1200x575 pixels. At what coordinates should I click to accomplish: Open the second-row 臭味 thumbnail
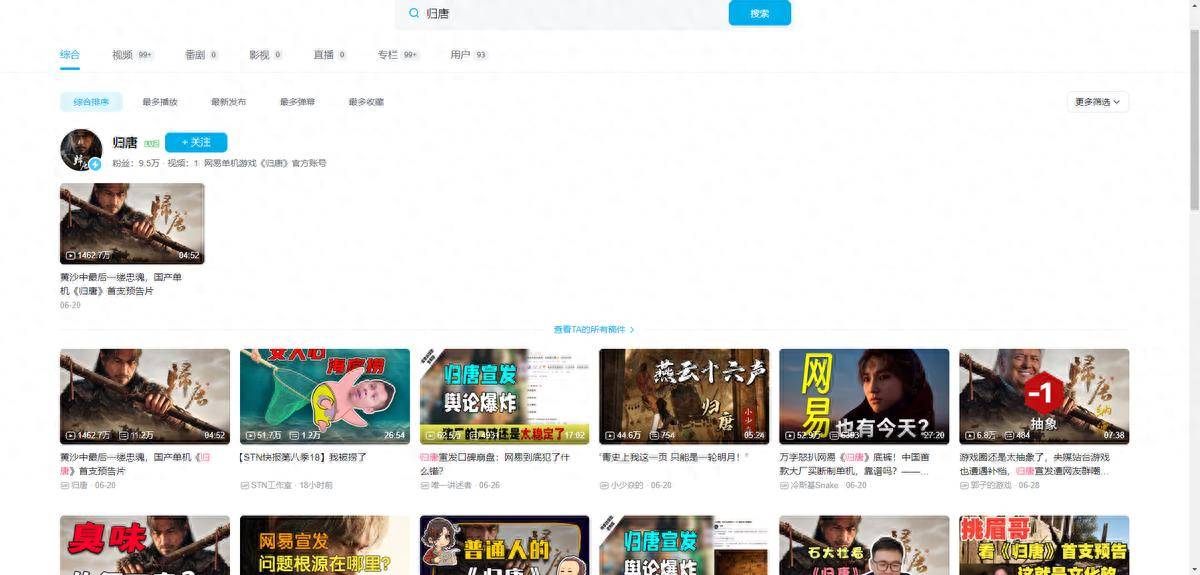(x=145, y=545)
